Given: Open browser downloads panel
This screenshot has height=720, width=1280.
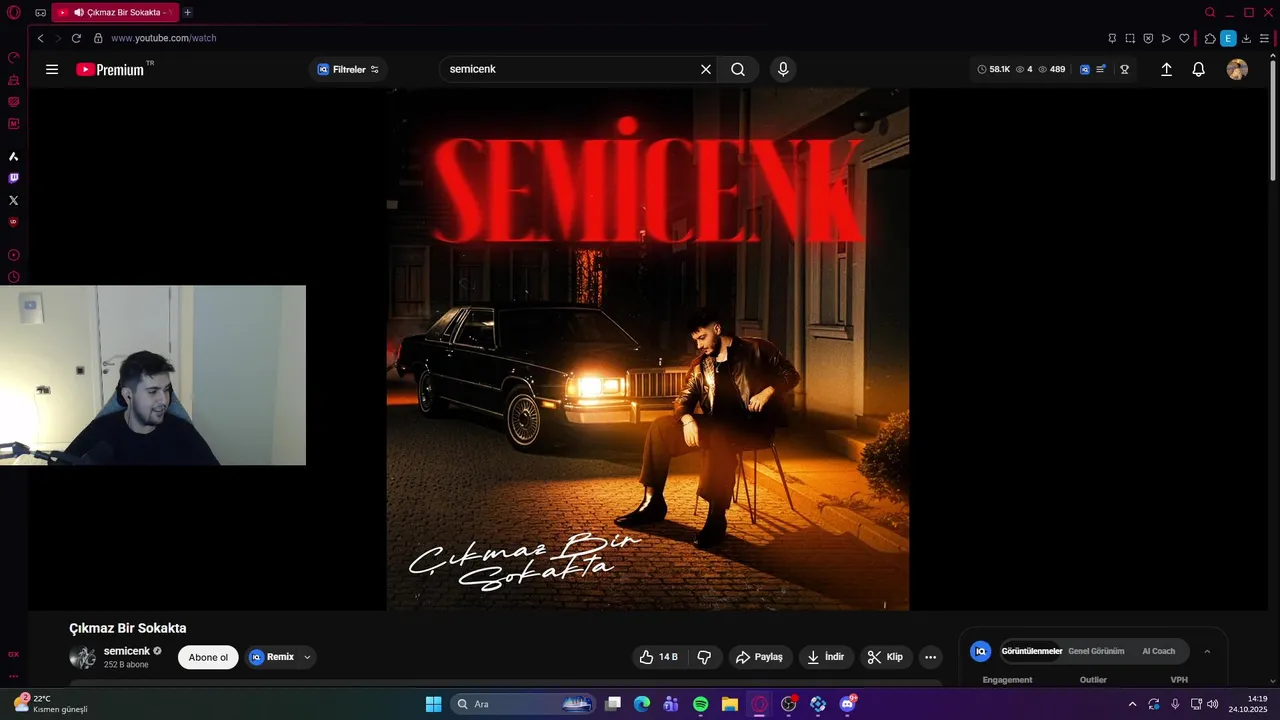Looking at the screenshot, I should pyautogui.click(x=1246, y=38).
